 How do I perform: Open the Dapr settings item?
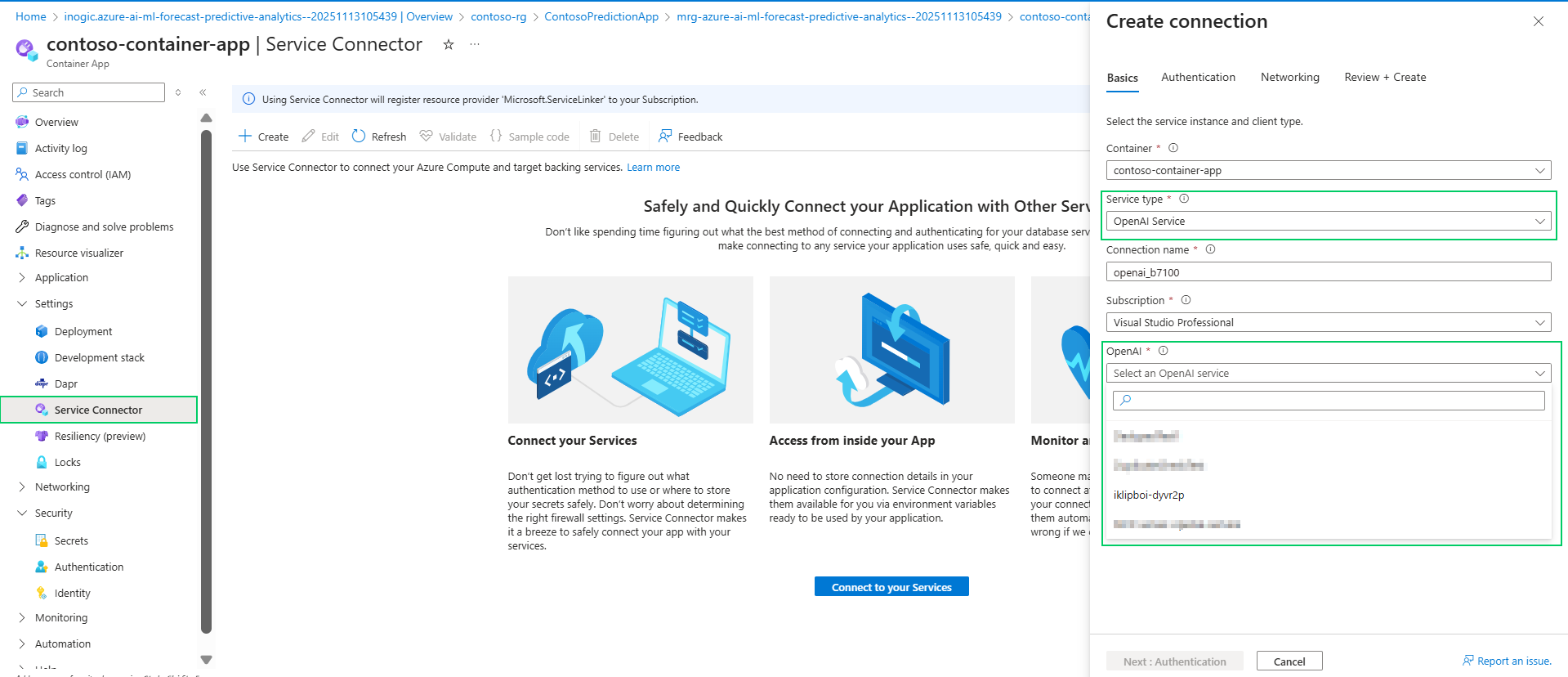click(x=66, y=383)
